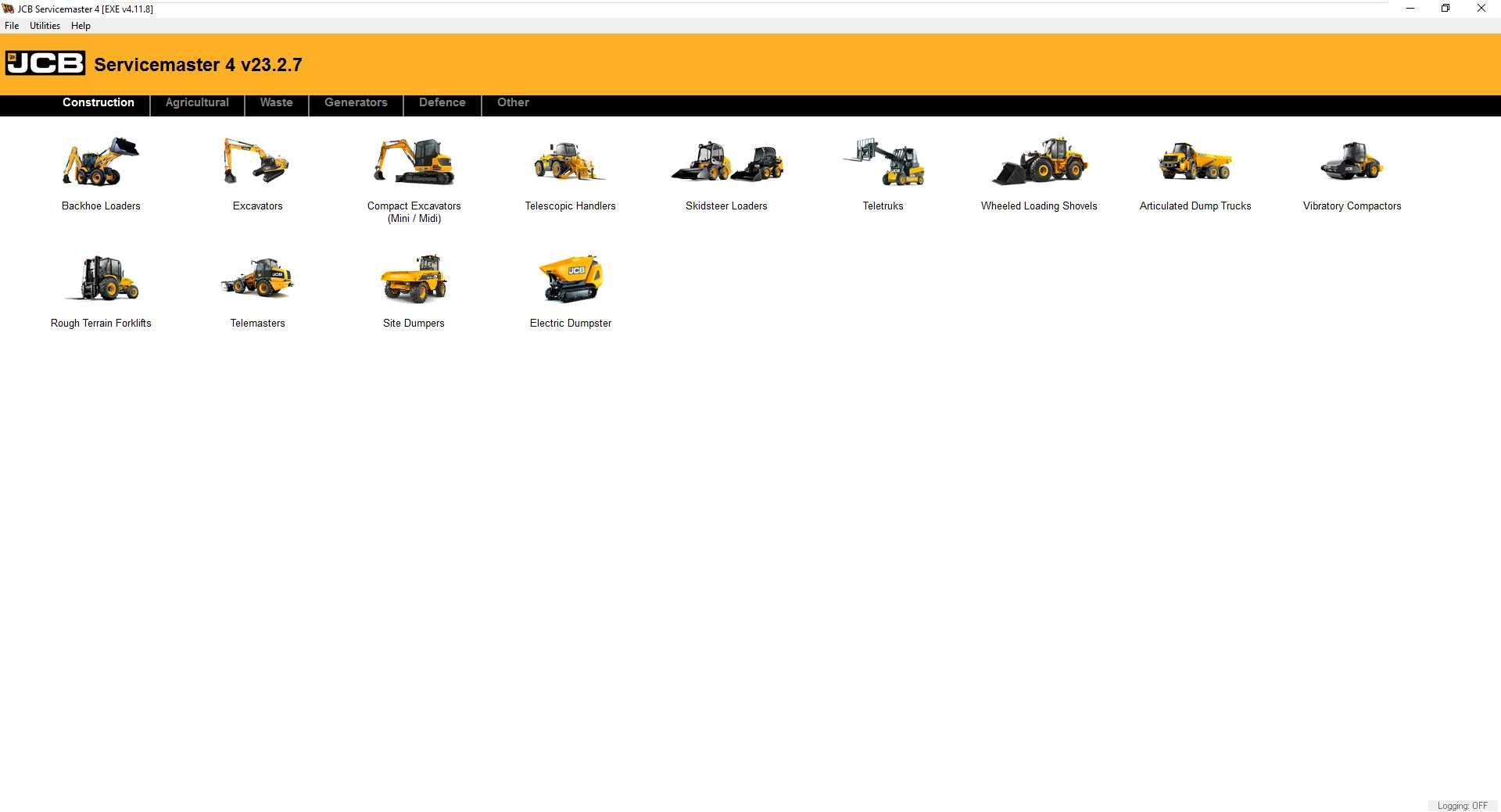1501x812 pixels.
Task: Select the Excavators machine icon
Action: click(257, 162)
